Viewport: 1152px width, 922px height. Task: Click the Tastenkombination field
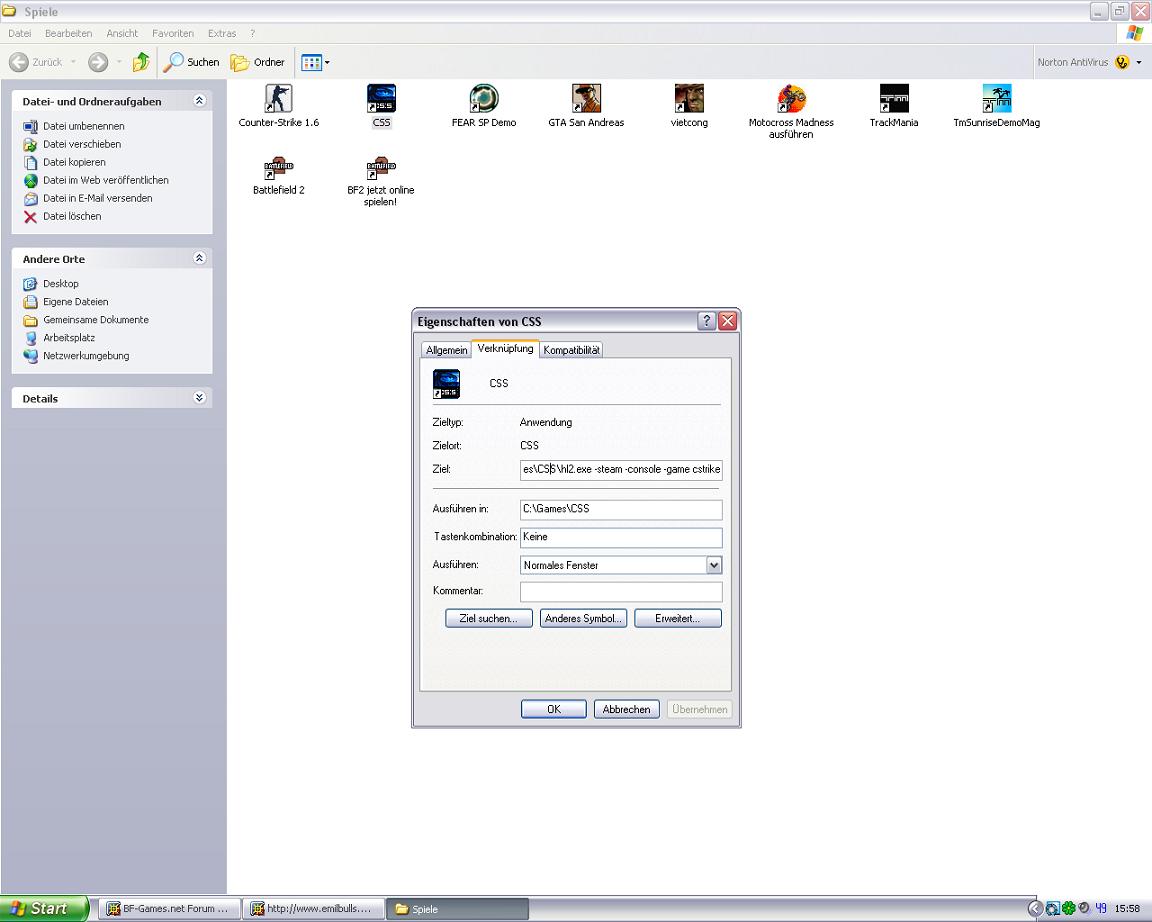[621, 537]
